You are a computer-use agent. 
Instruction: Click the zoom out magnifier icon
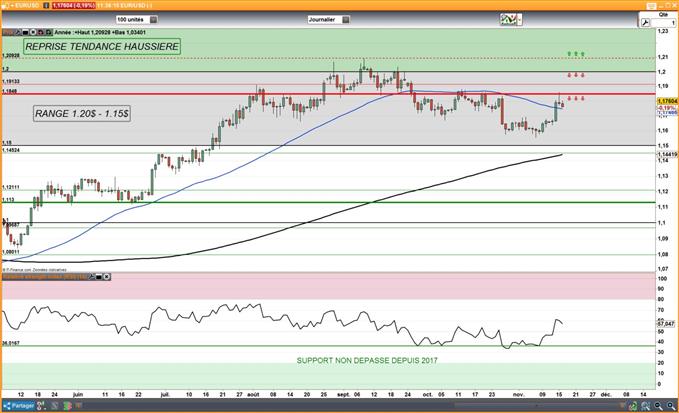pos(658,406)
